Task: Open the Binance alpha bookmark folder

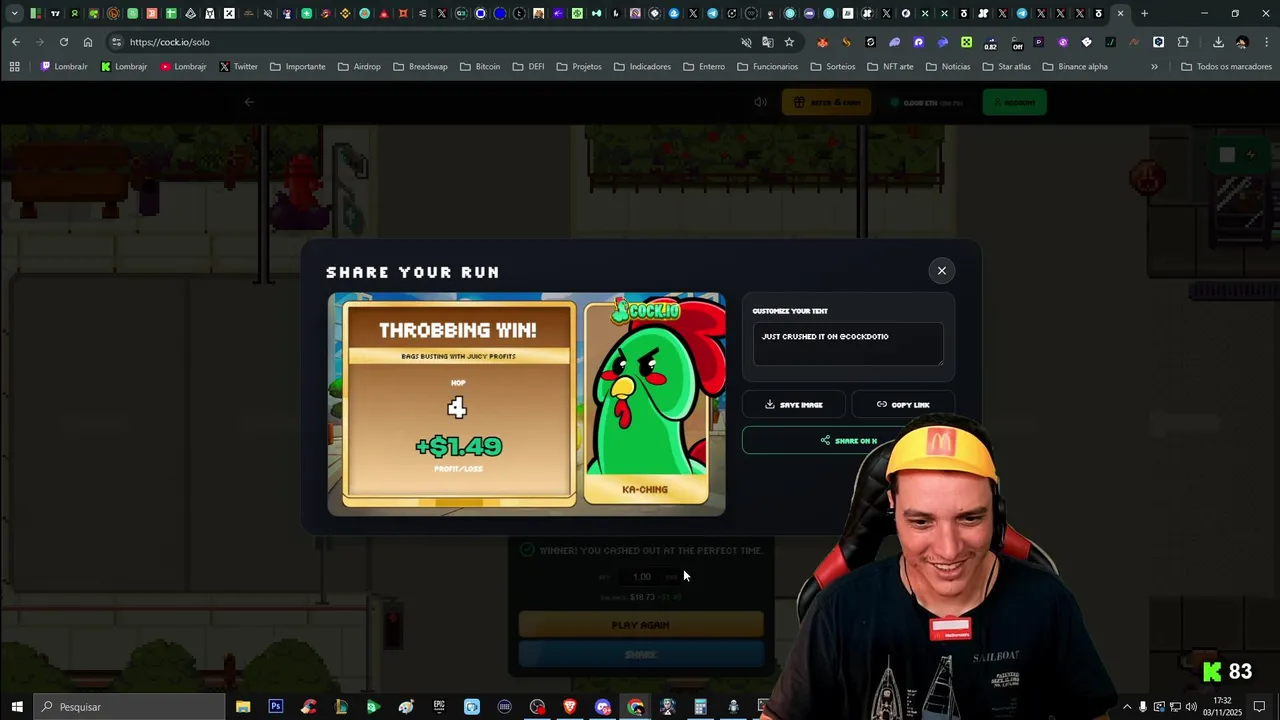Action: tap(1075, 67)
